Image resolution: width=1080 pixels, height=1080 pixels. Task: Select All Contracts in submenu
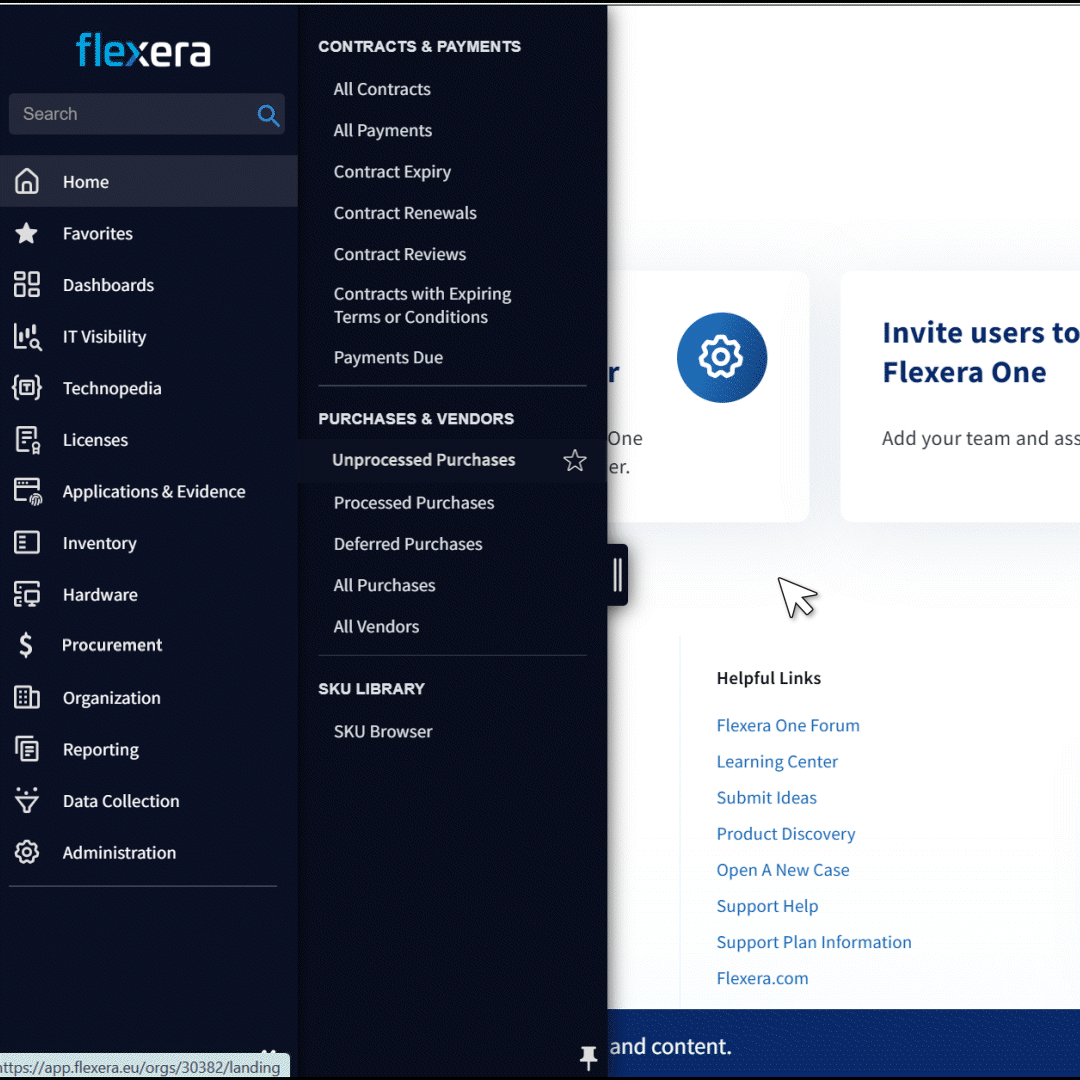382,89
